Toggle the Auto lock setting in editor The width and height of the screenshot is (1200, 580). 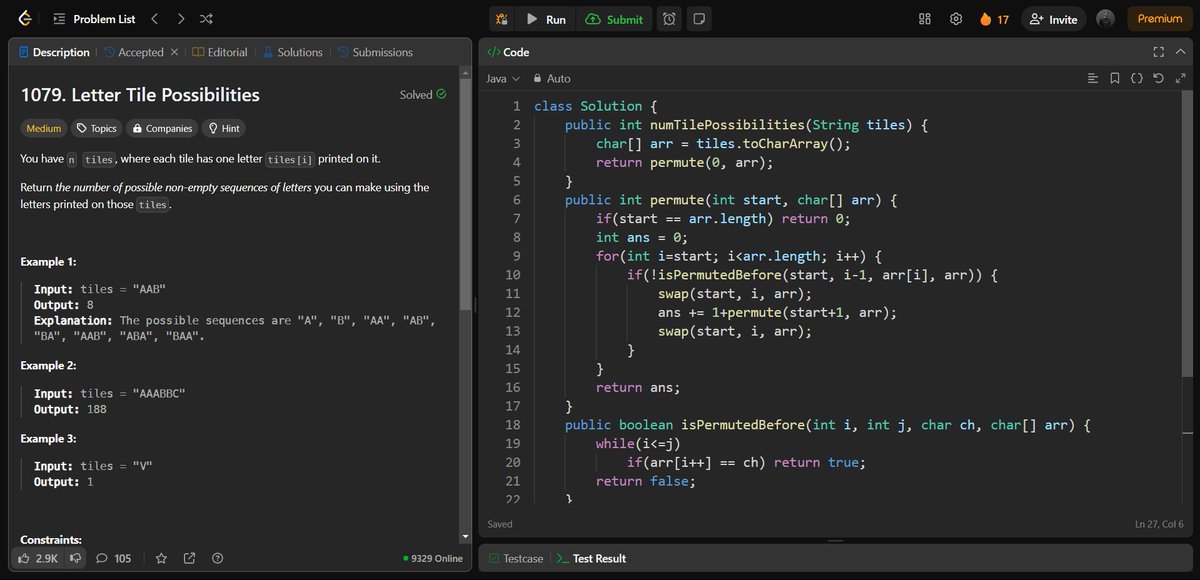(552, 78)
